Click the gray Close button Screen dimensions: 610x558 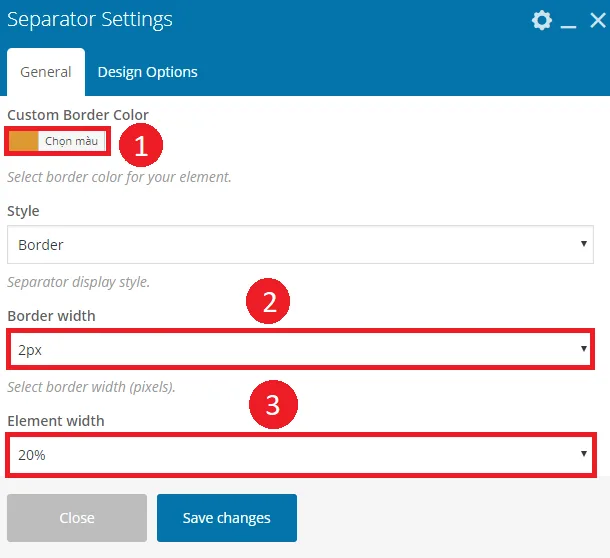pyautogui.click(x=77, y=518)
